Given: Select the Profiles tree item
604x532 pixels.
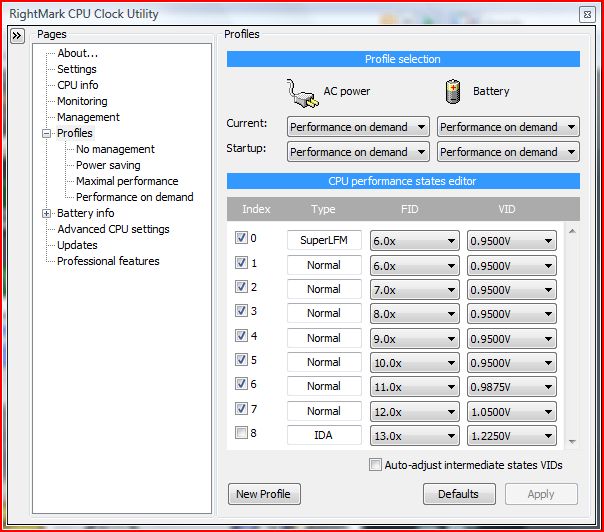Looking at the screenshot, I should (x=75, y=133).
